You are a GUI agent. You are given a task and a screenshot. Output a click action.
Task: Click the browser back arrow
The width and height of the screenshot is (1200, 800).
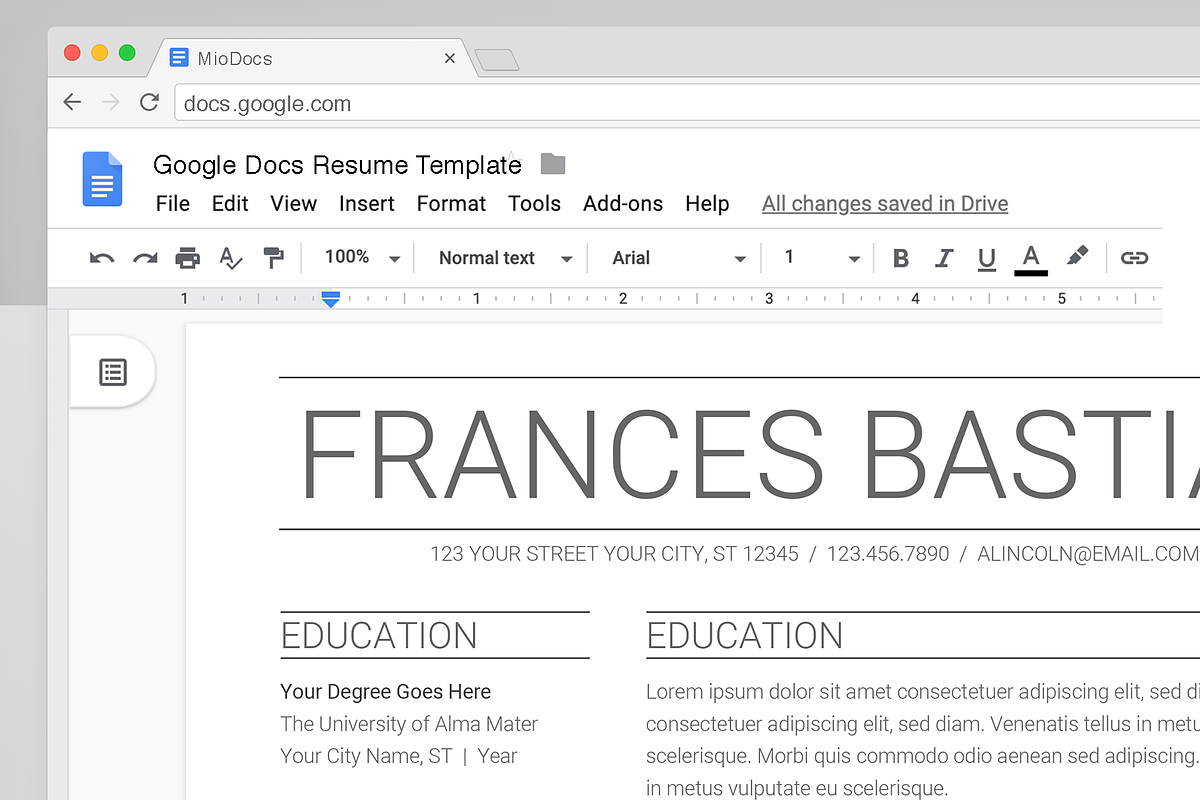point(72,102)
